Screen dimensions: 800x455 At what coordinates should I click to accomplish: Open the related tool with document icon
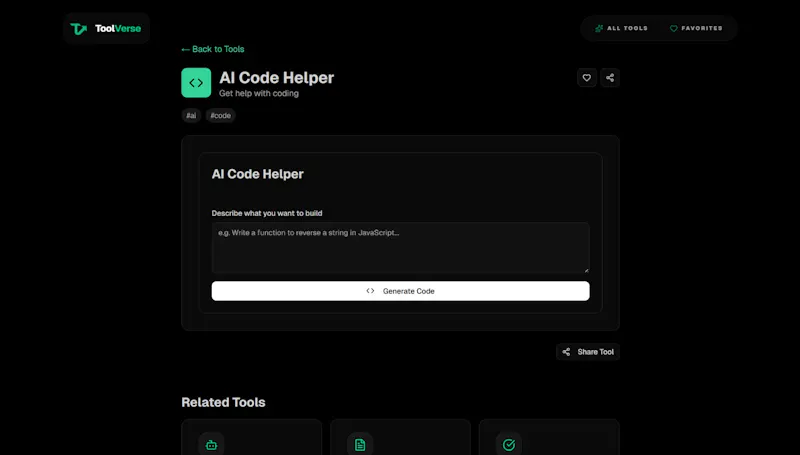point(401,438)
